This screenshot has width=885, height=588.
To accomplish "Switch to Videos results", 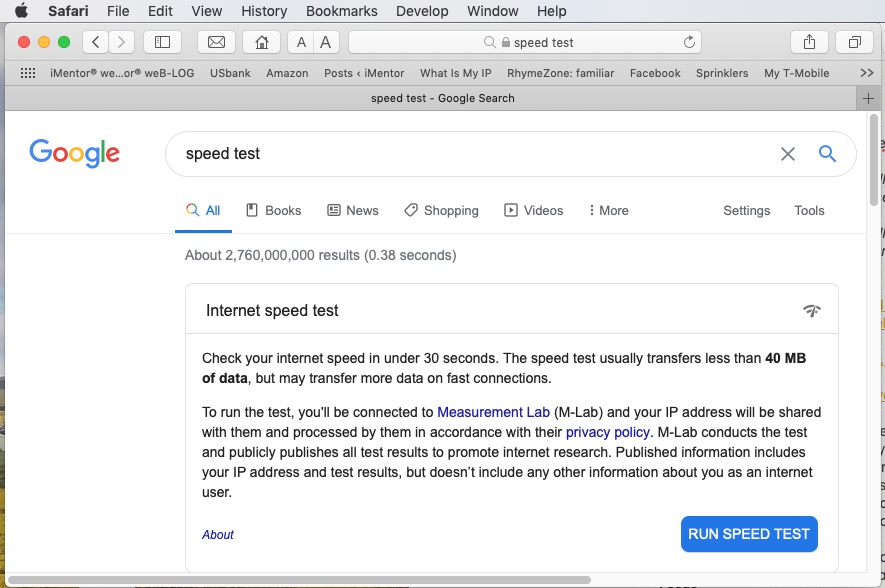I will (x=533, y=210).
